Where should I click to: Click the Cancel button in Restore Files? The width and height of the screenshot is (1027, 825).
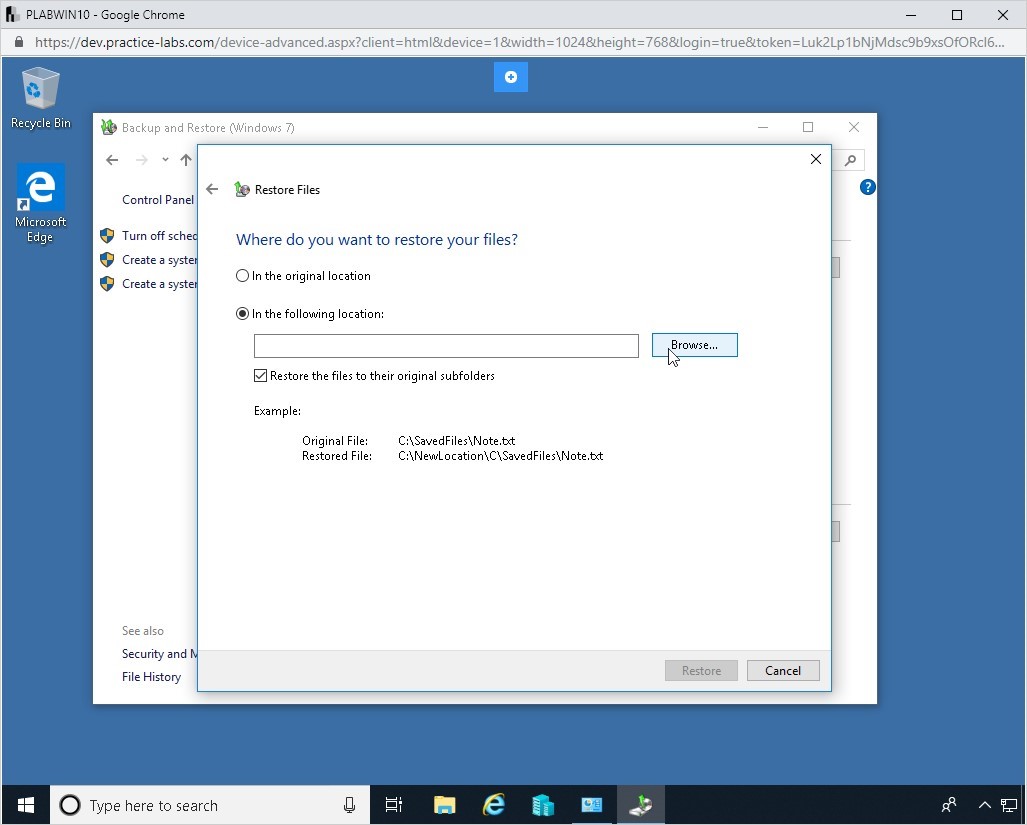[x=783, y=670]
